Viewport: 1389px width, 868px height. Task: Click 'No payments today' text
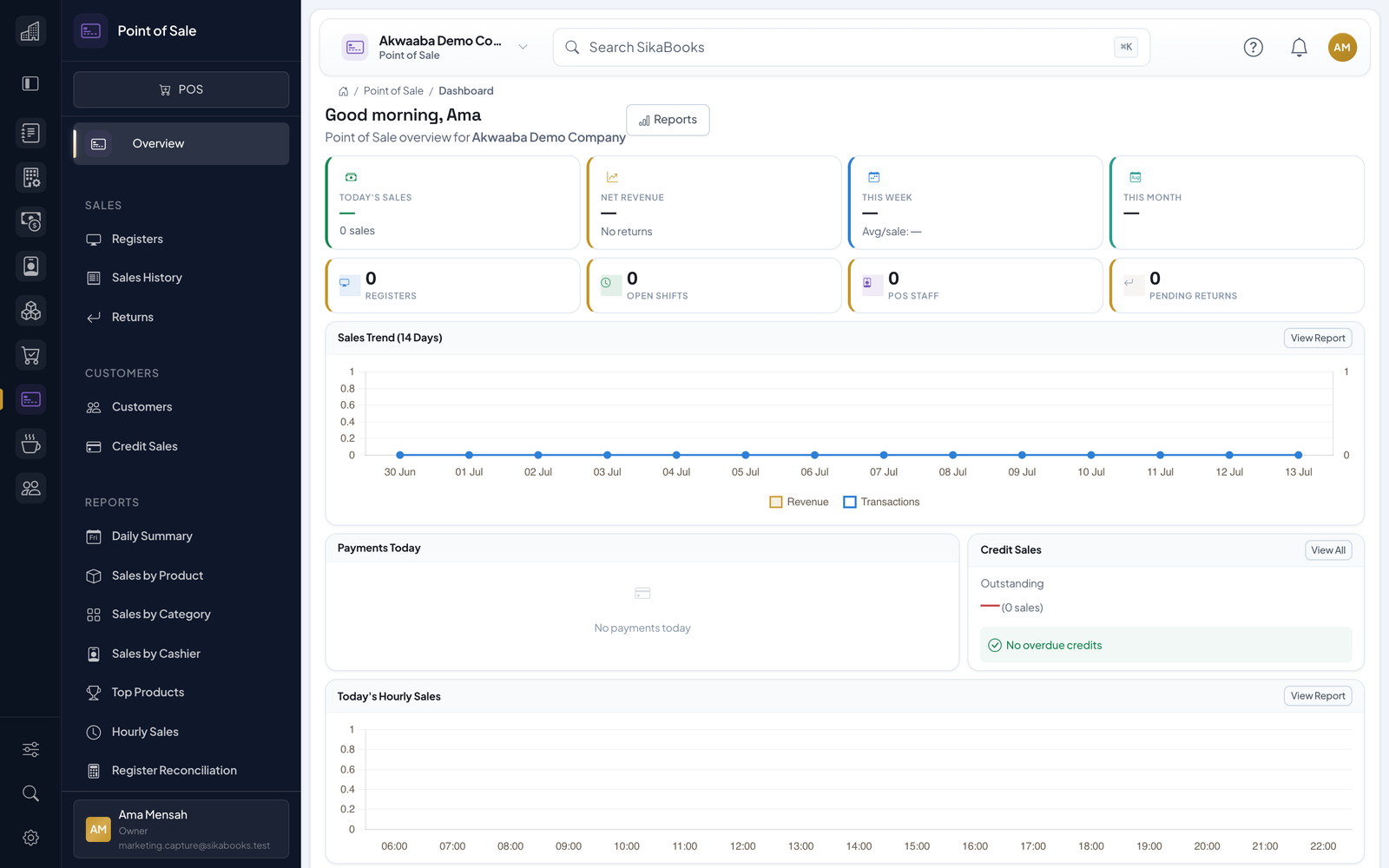click(x=642, y=628)
